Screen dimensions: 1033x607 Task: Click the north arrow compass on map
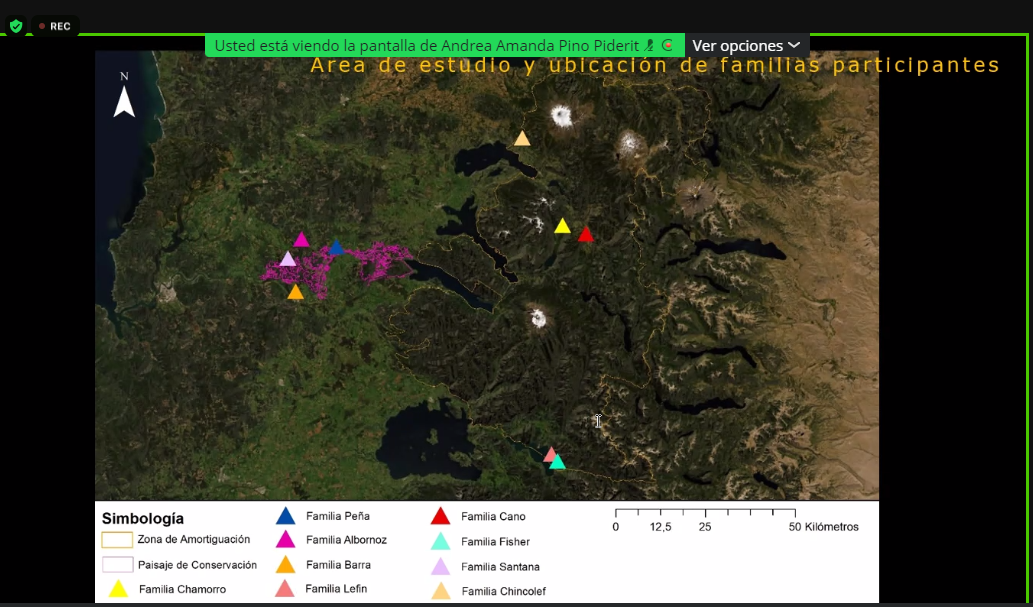[124, 98]
